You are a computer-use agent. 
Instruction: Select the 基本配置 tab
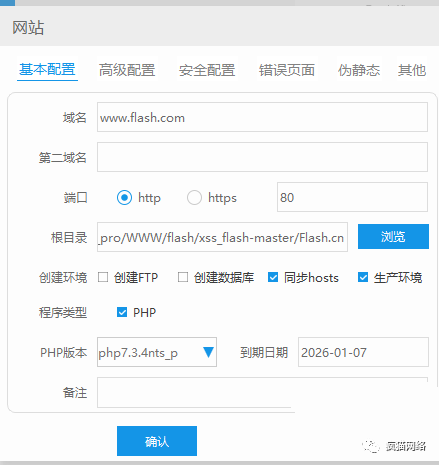point(47,69)
